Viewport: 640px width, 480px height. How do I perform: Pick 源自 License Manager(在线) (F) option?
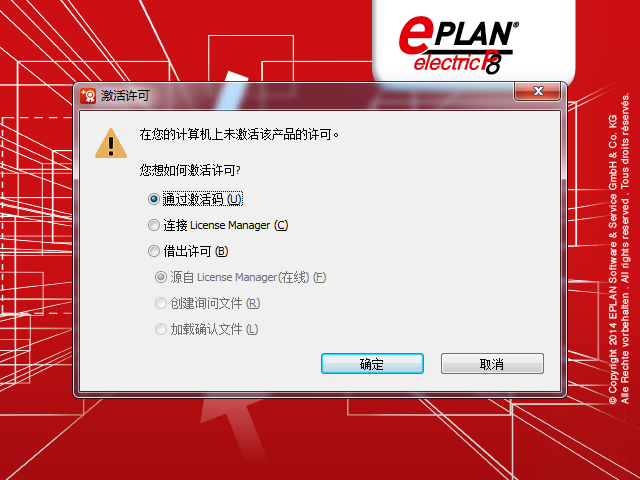click(160, 277)
